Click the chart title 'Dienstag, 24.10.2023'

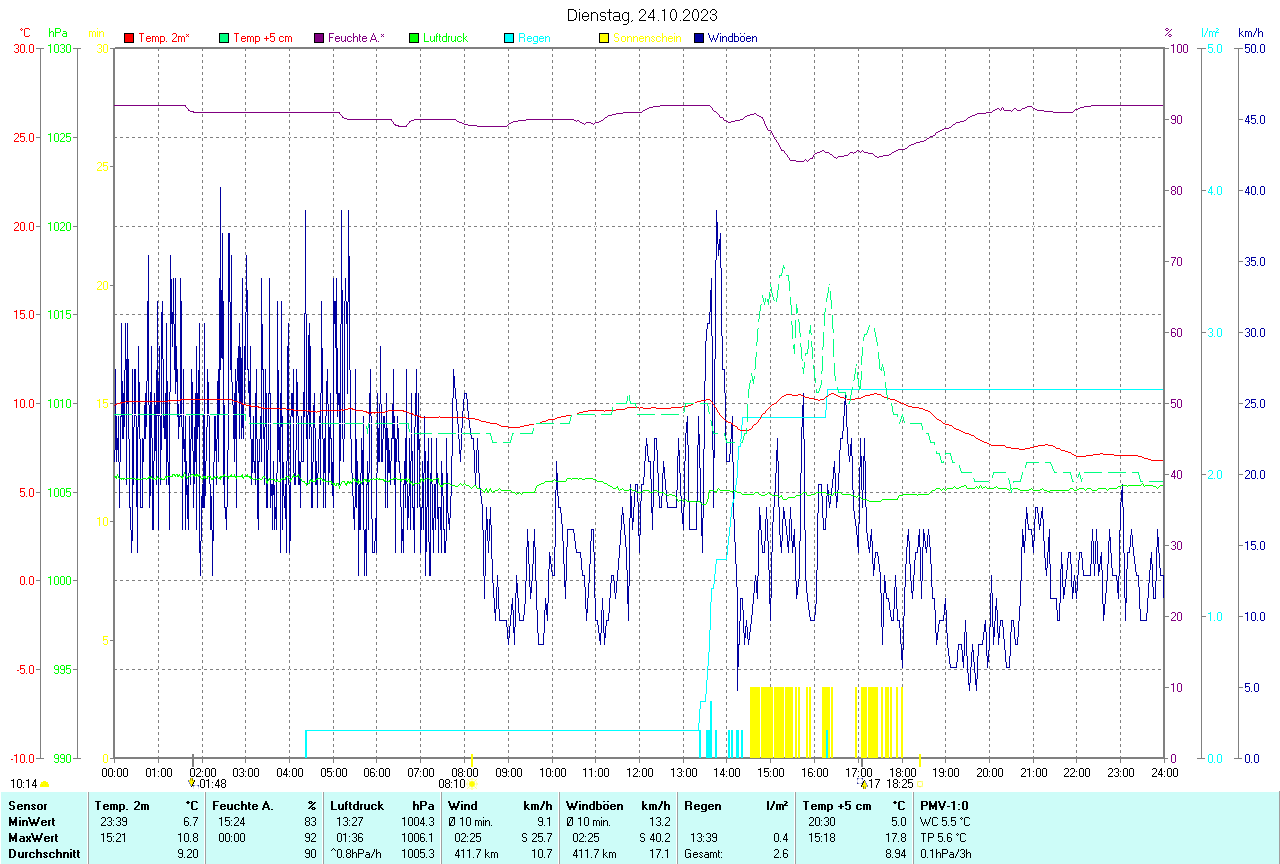pos(642,15)
